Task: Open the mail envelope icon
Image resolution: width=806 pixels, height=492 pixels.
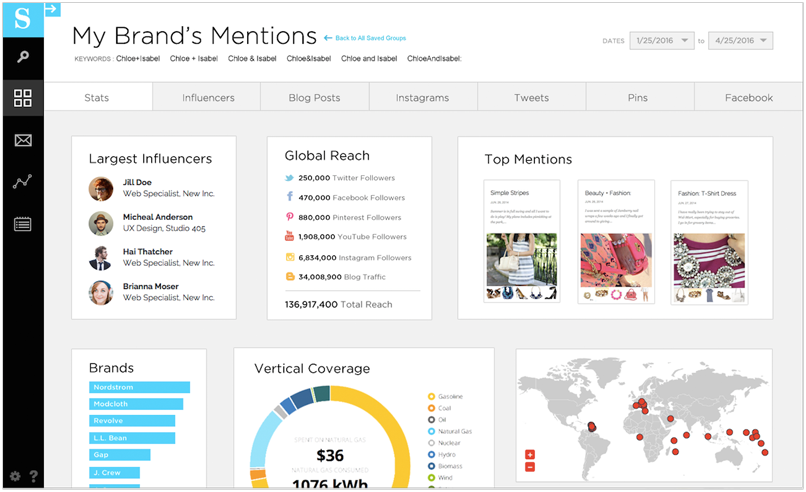Action: pos(23,140)
